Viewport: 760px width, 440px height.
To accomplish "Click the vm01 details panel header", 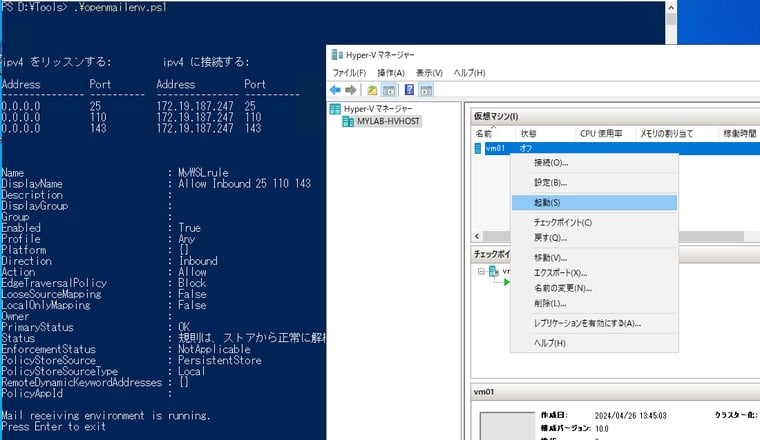I will click(x=616, y=392).
